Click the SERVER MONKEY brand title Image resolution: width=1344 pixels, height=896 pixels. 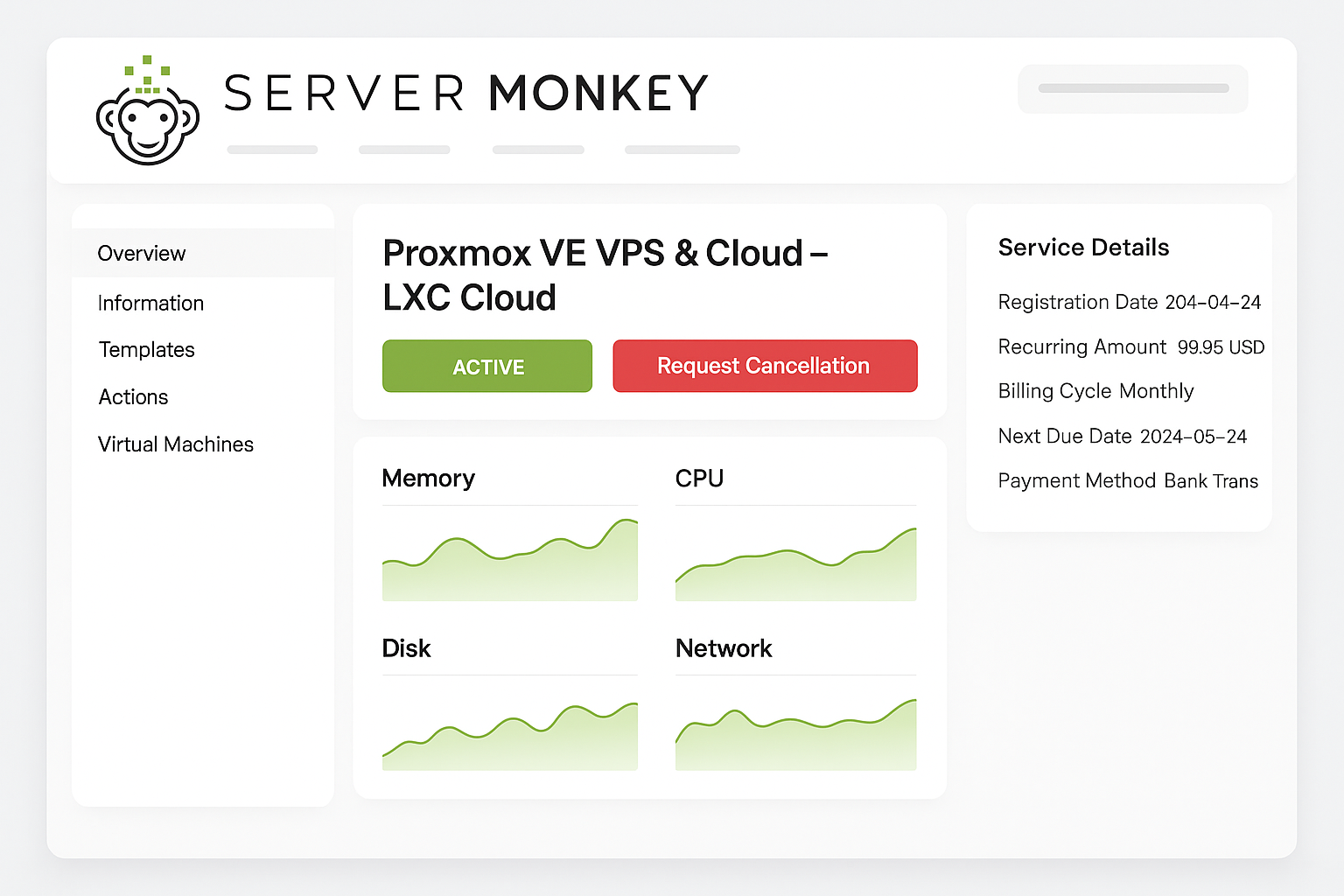click(466, 93)
